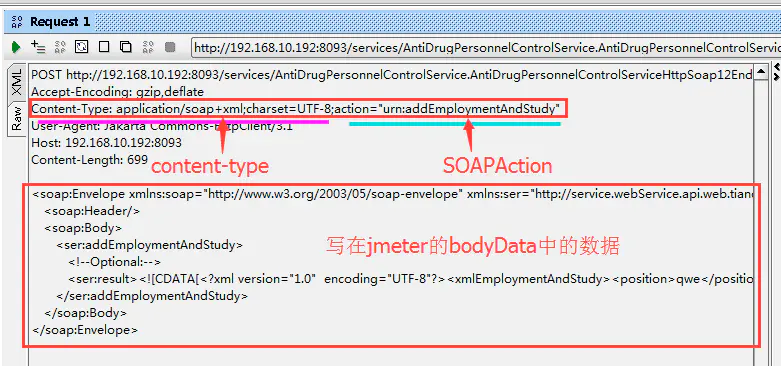Click the closing /ser:addEmploymentAndStudy tag

click(x=152, y=295)
